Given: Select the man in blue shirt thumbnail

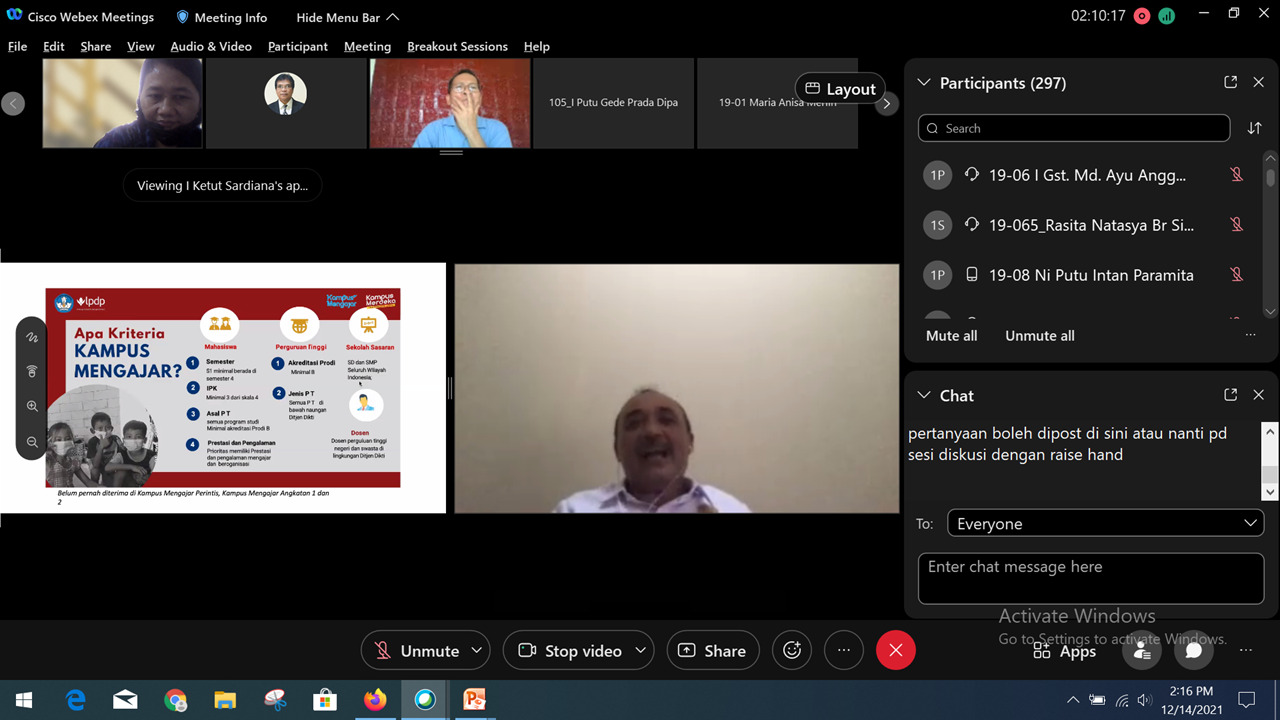Looking at the screenshot, I should 450,103.
